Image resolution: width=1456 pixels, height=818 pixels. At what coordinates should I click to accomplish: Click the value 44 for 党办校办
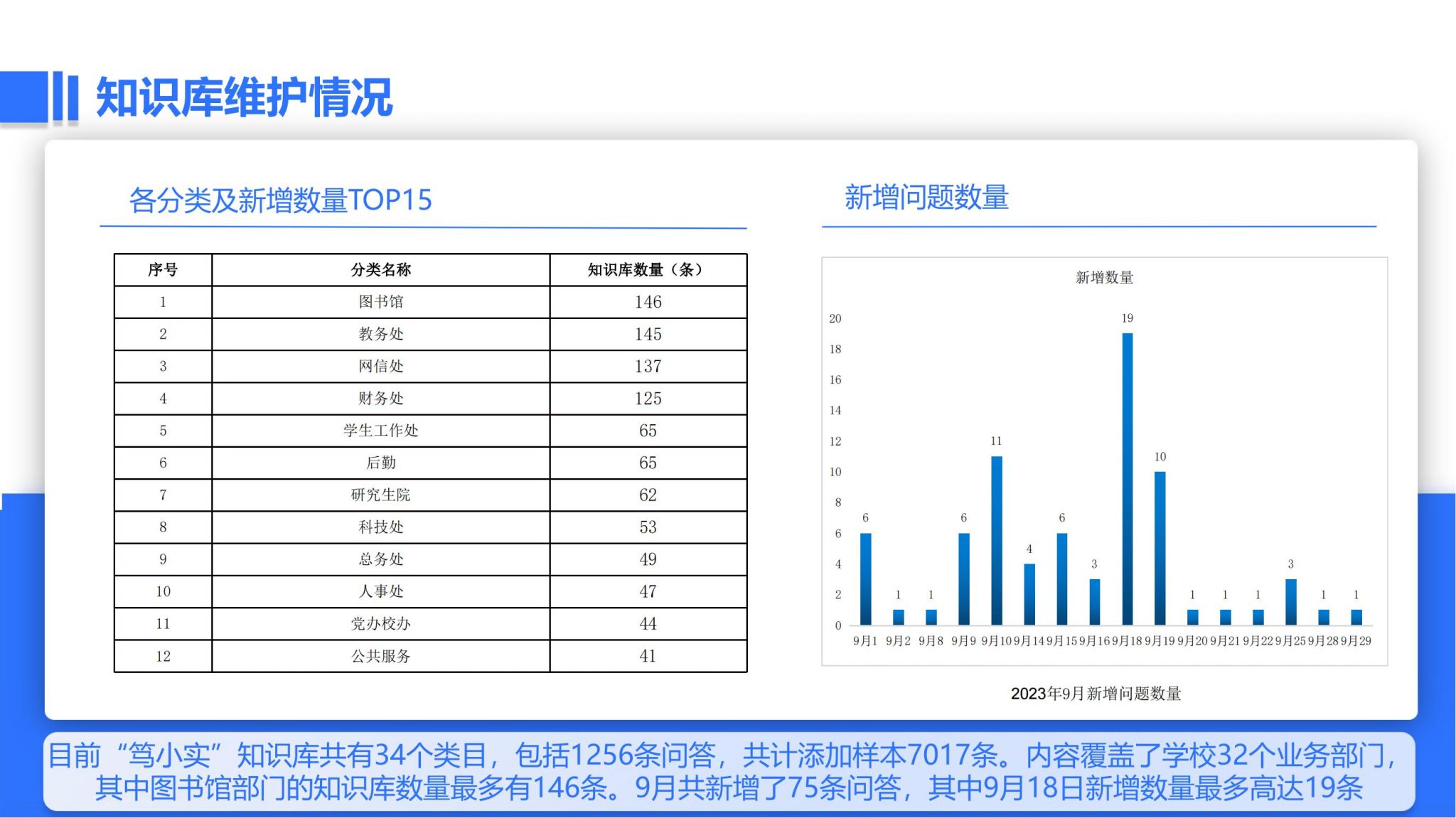[x=648, y=624]
